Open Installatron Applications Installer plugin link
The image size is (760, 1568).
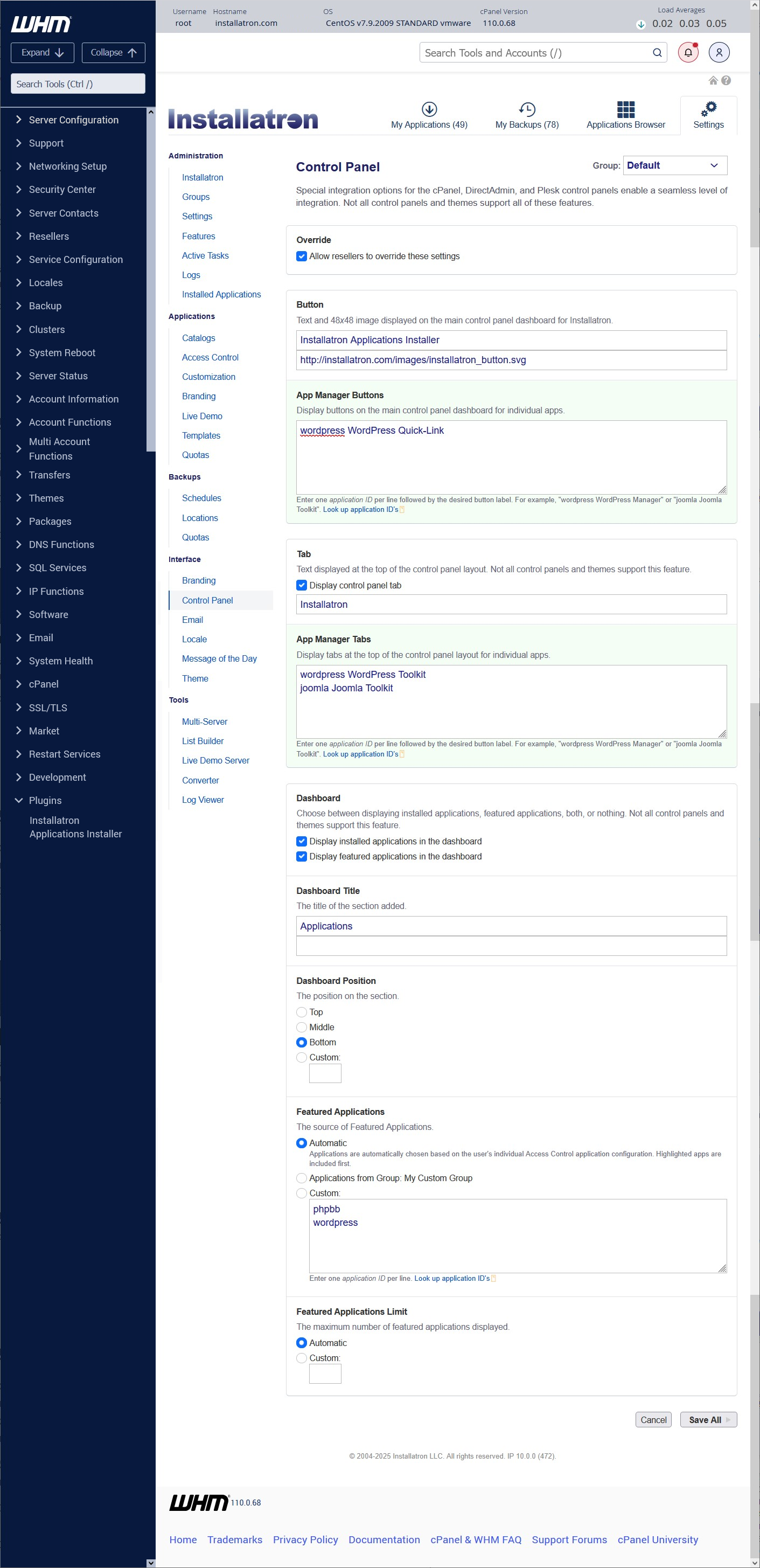pyautogui.click(x=75, y=827)
